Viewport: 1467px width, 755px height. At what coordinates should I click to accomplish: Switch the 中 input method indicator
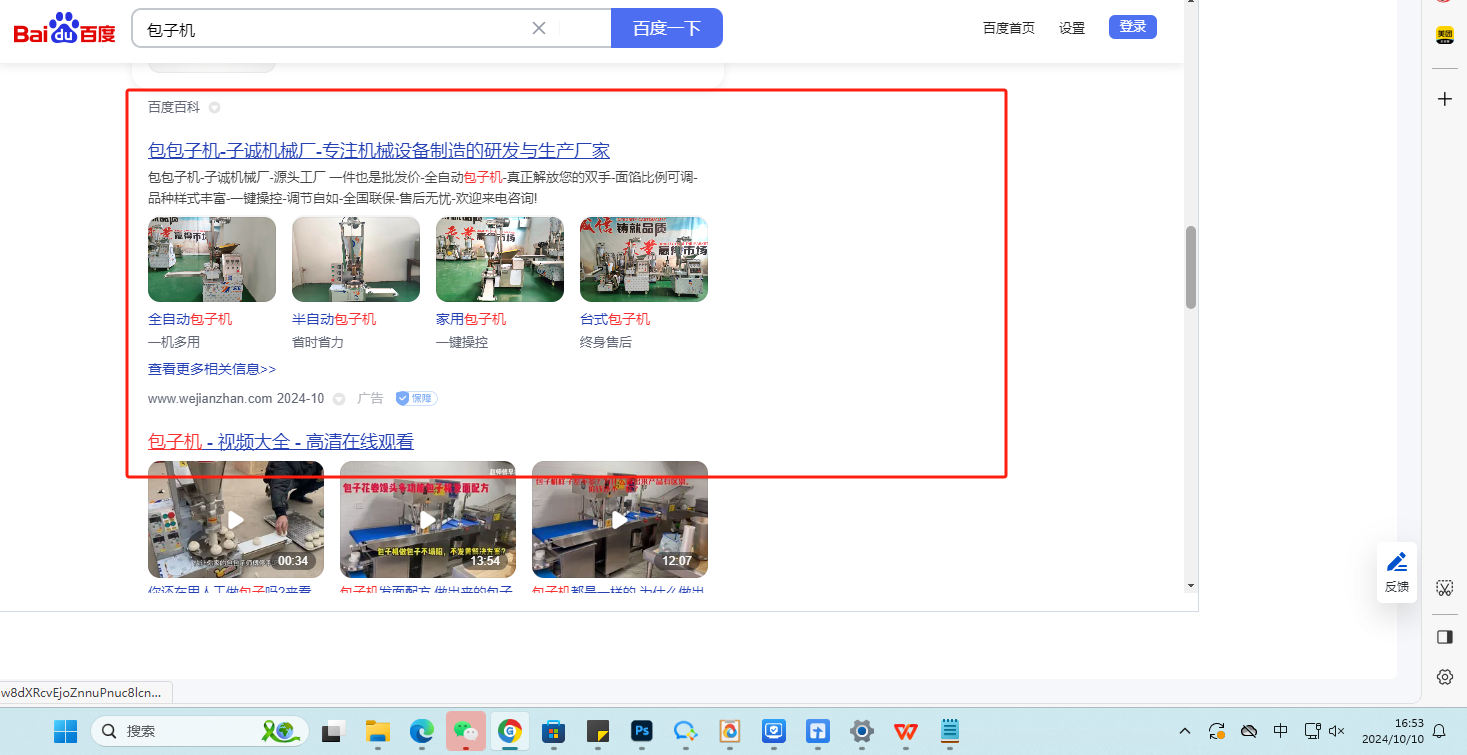point(1281,731)
